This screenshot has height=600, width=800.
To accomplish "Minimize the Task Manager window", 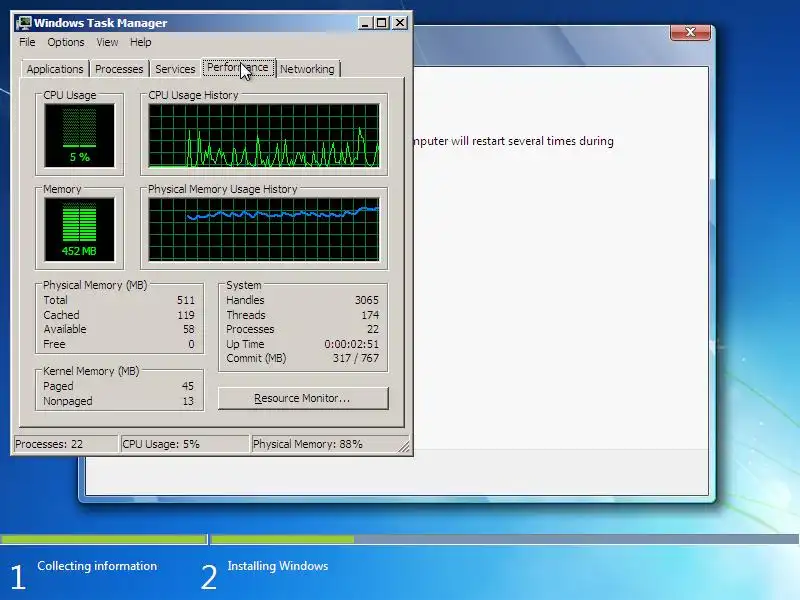I will (365, 23).
